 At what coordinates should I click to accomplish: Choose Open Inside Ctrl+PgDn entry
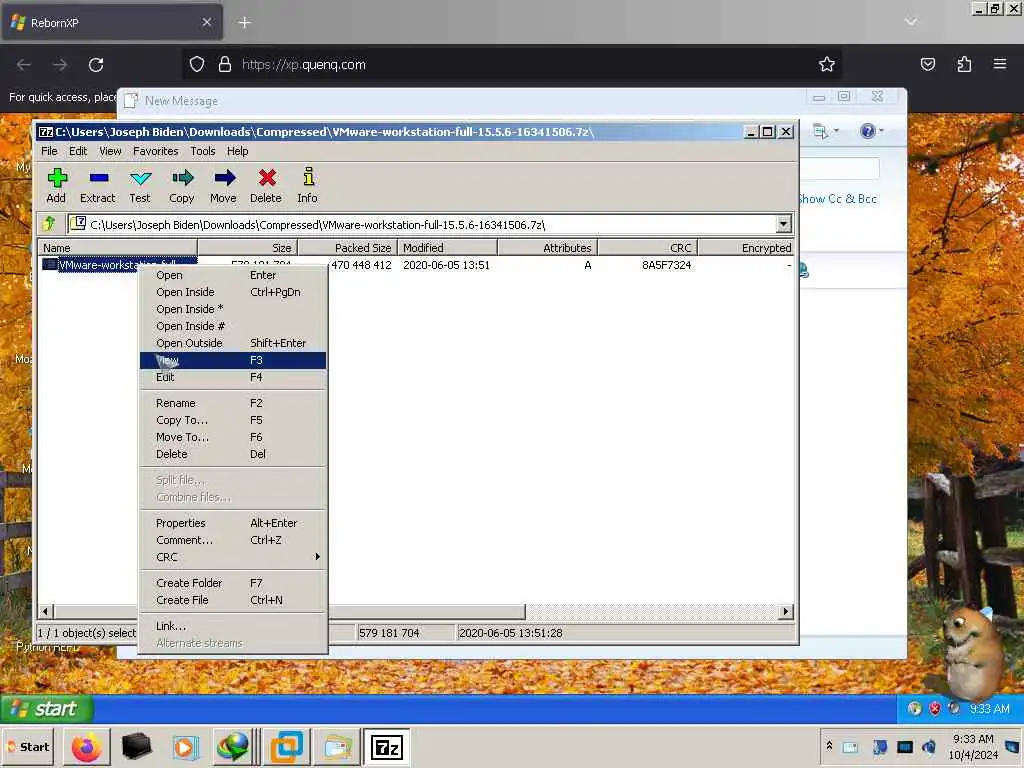pyautogui.click(x=232, y=292)
